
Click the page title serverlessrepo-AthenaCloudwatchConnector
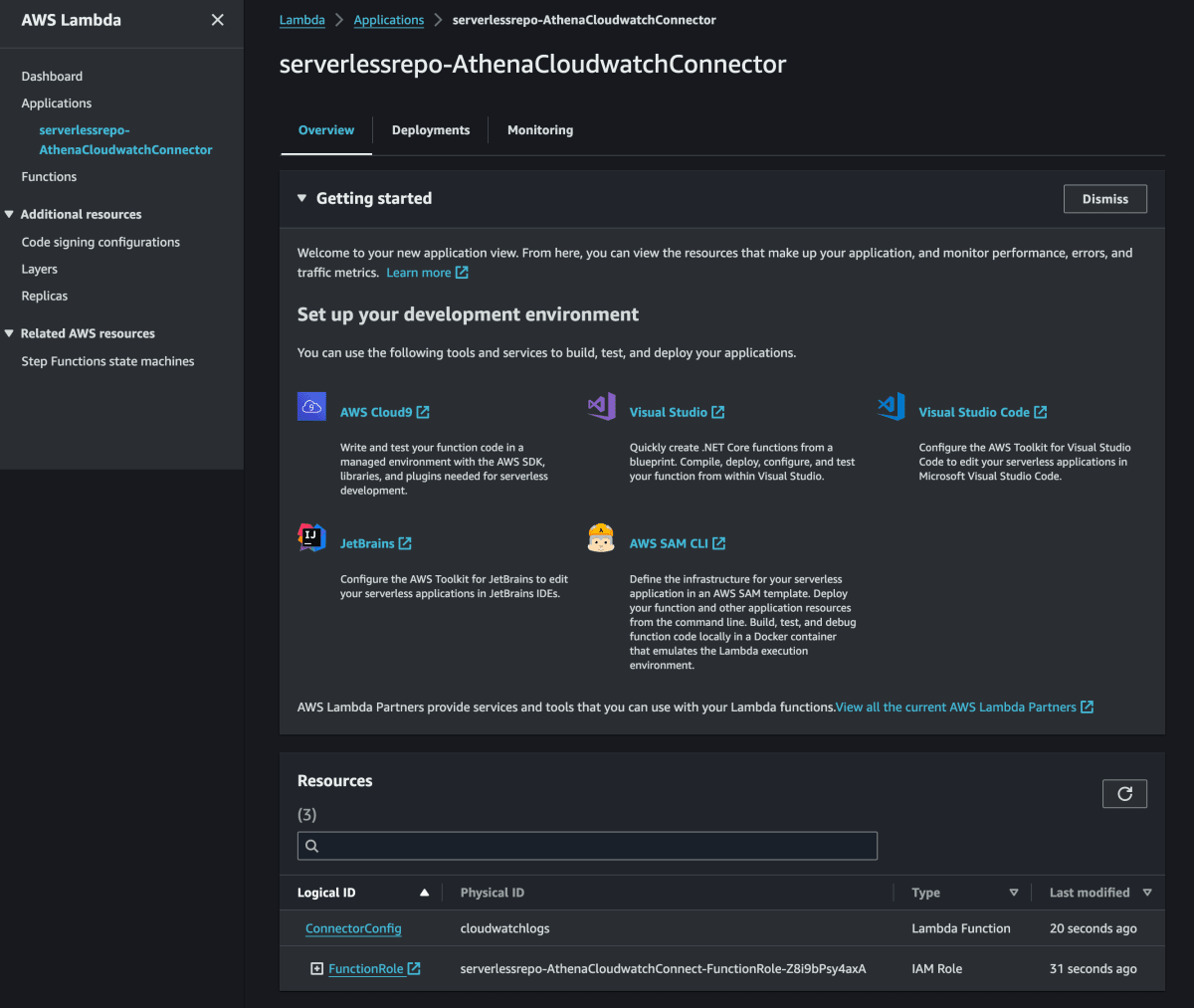[x=532, y=65]
